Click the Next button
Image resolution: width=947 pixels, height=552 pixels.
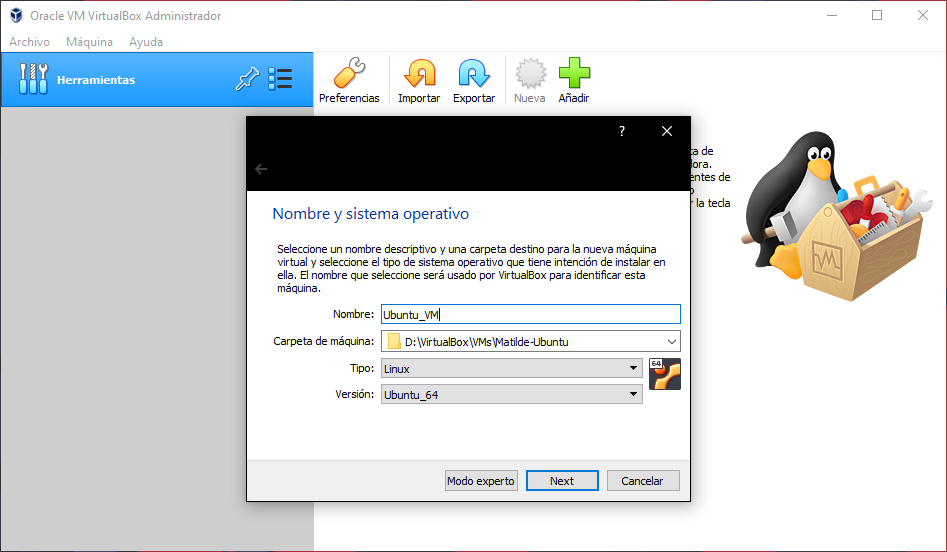[562, 481]
